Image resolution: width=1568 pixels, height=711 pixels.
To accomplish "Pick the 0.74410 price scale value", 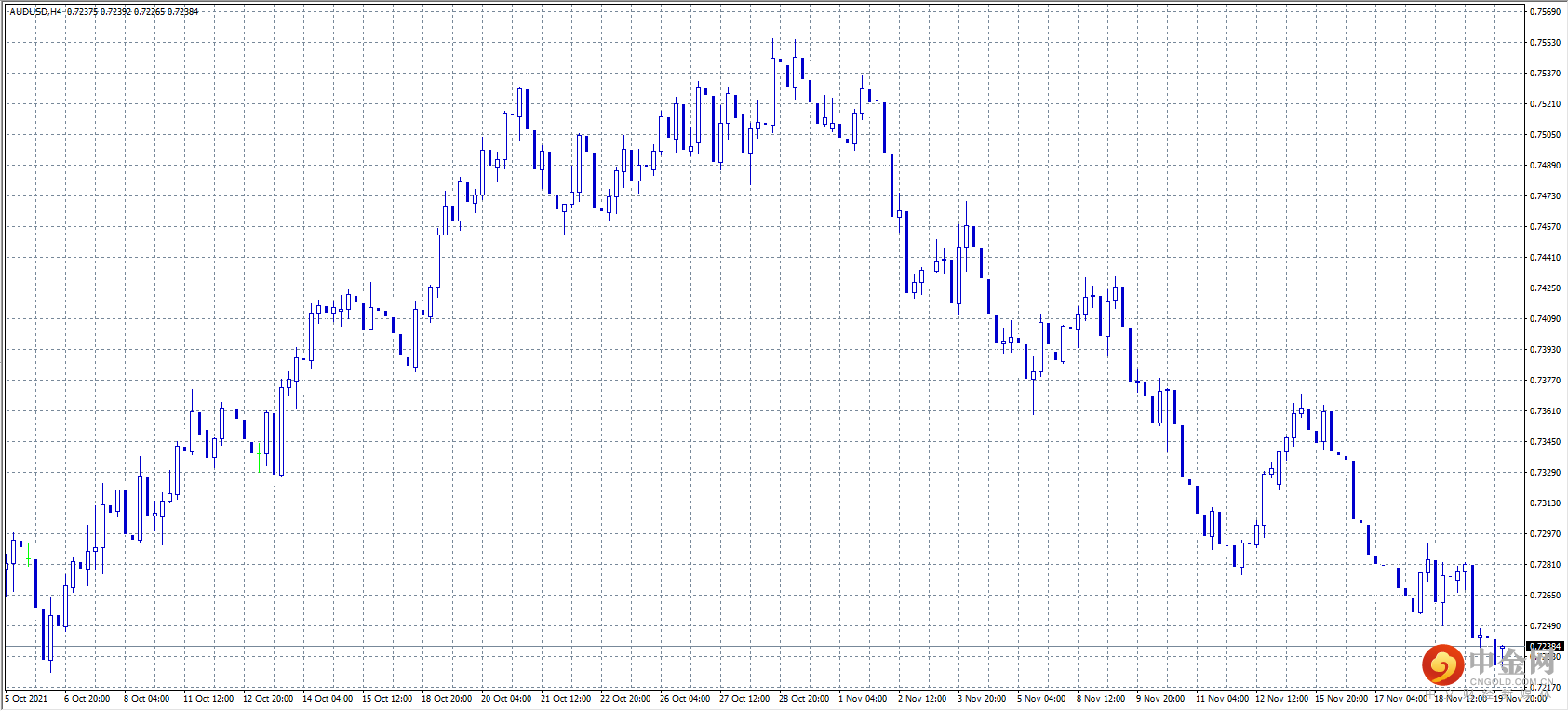I will [1546, 258].
